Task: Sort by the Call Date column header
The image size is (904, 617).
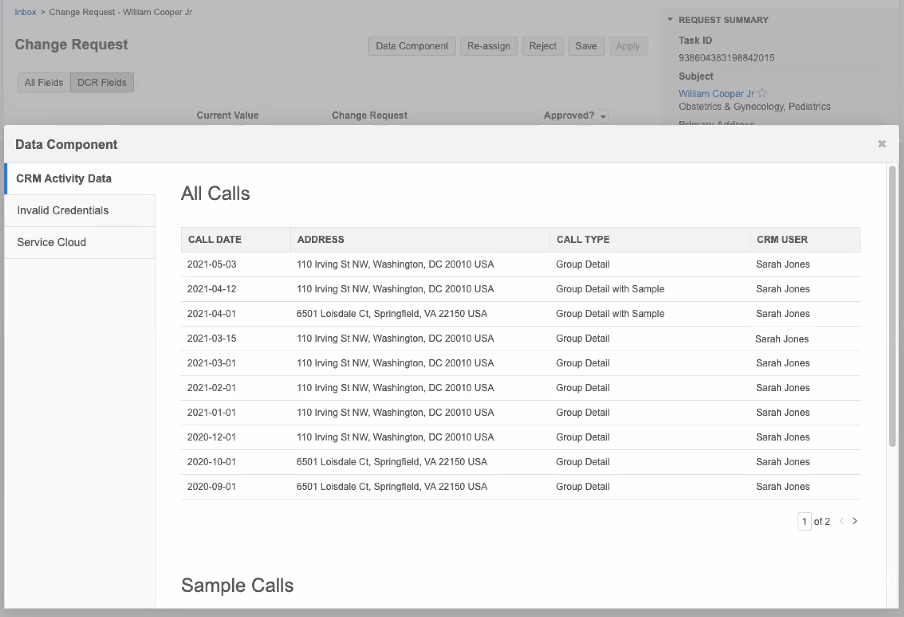Action: coord(215,240)
